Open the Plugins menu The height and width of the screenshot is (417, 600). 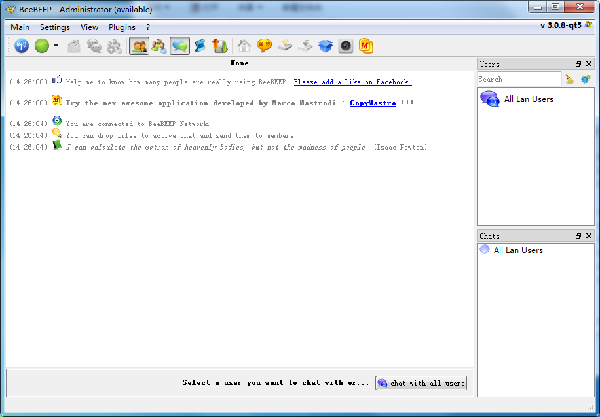(x=122, y=26)
